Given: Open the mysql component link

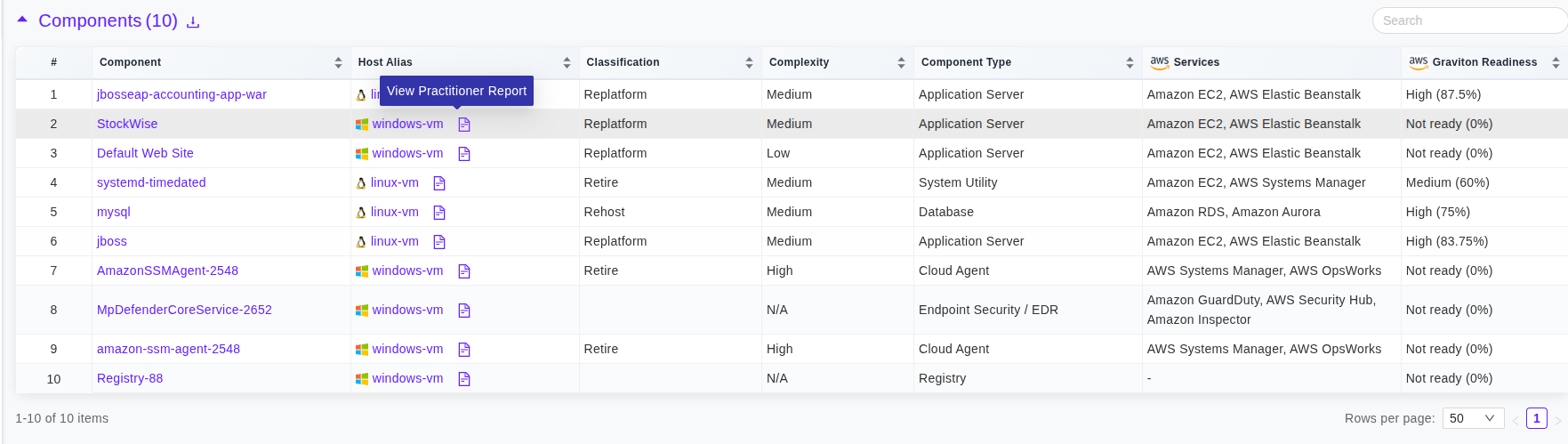Looking at the screenshot, I should (114, 212).
